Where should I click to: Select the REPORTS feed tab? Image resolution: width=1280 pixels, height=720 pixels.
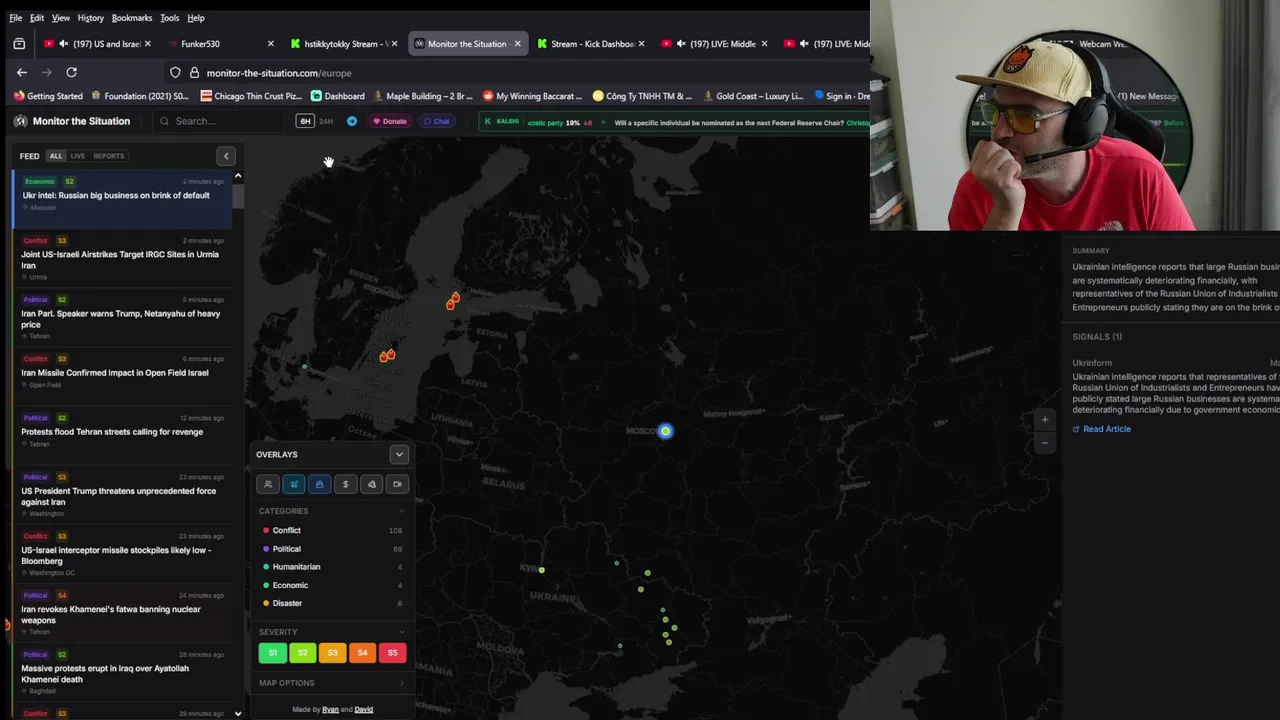click(x=109, y=156)
